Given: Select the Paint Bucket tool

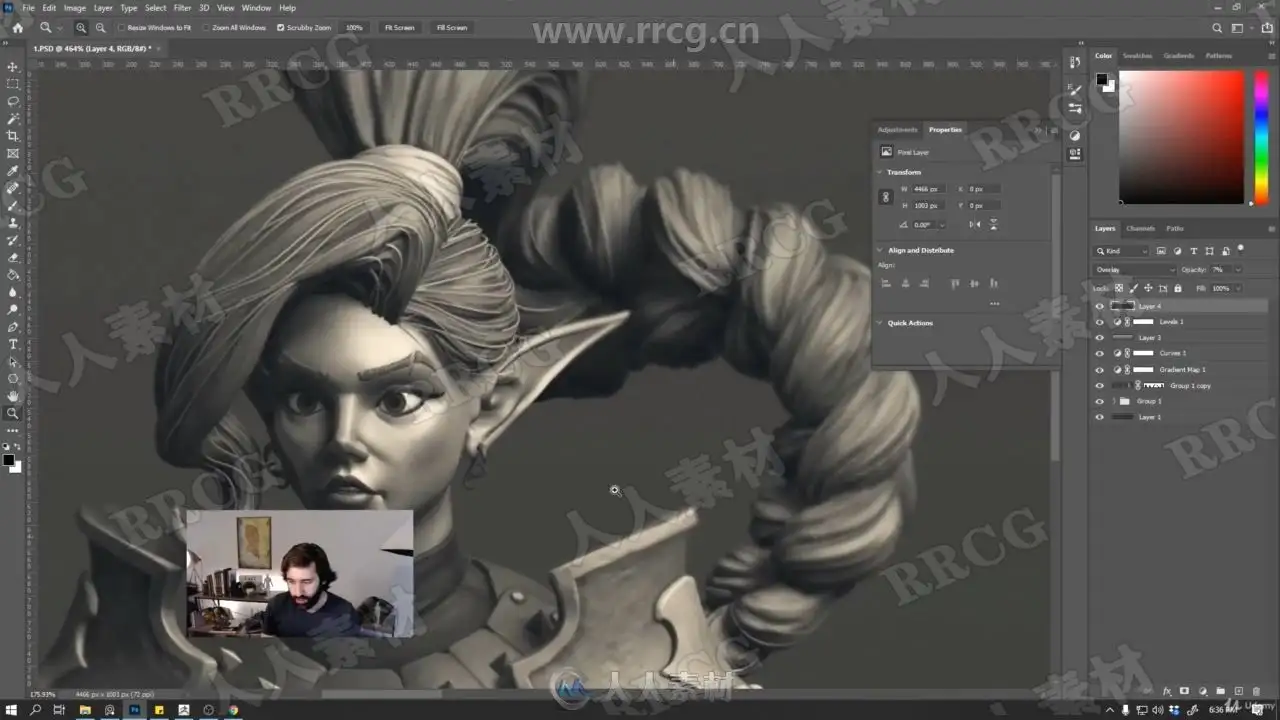Looking at the screenshot, I should tap(13, 274).
